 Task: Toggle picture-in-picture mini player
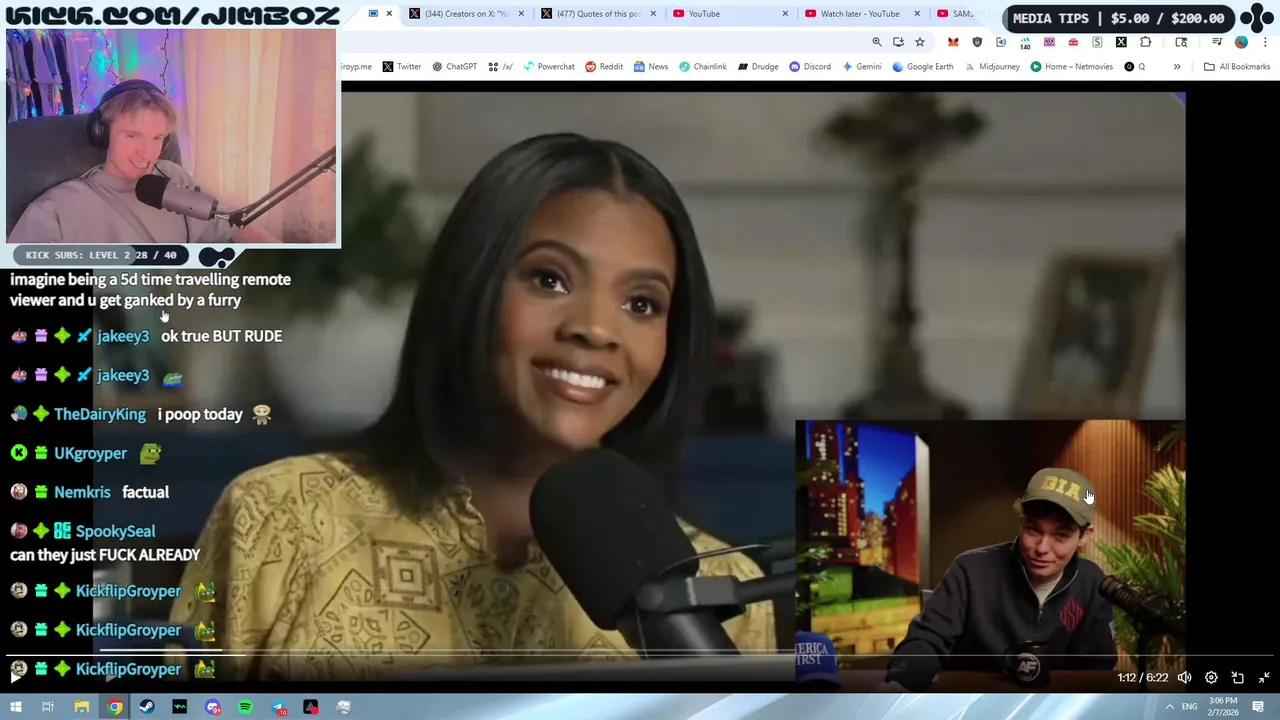(x=1238, y=678)
